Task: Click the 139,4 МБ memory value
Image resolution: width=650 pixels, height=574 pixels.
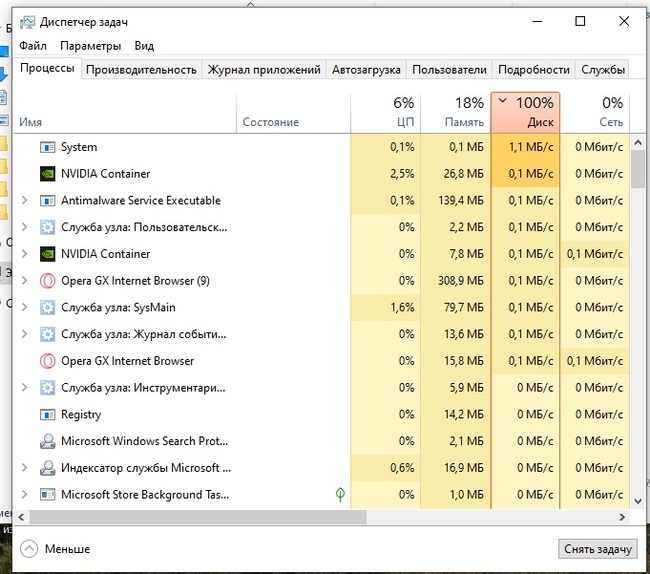Action: (461, 201)
